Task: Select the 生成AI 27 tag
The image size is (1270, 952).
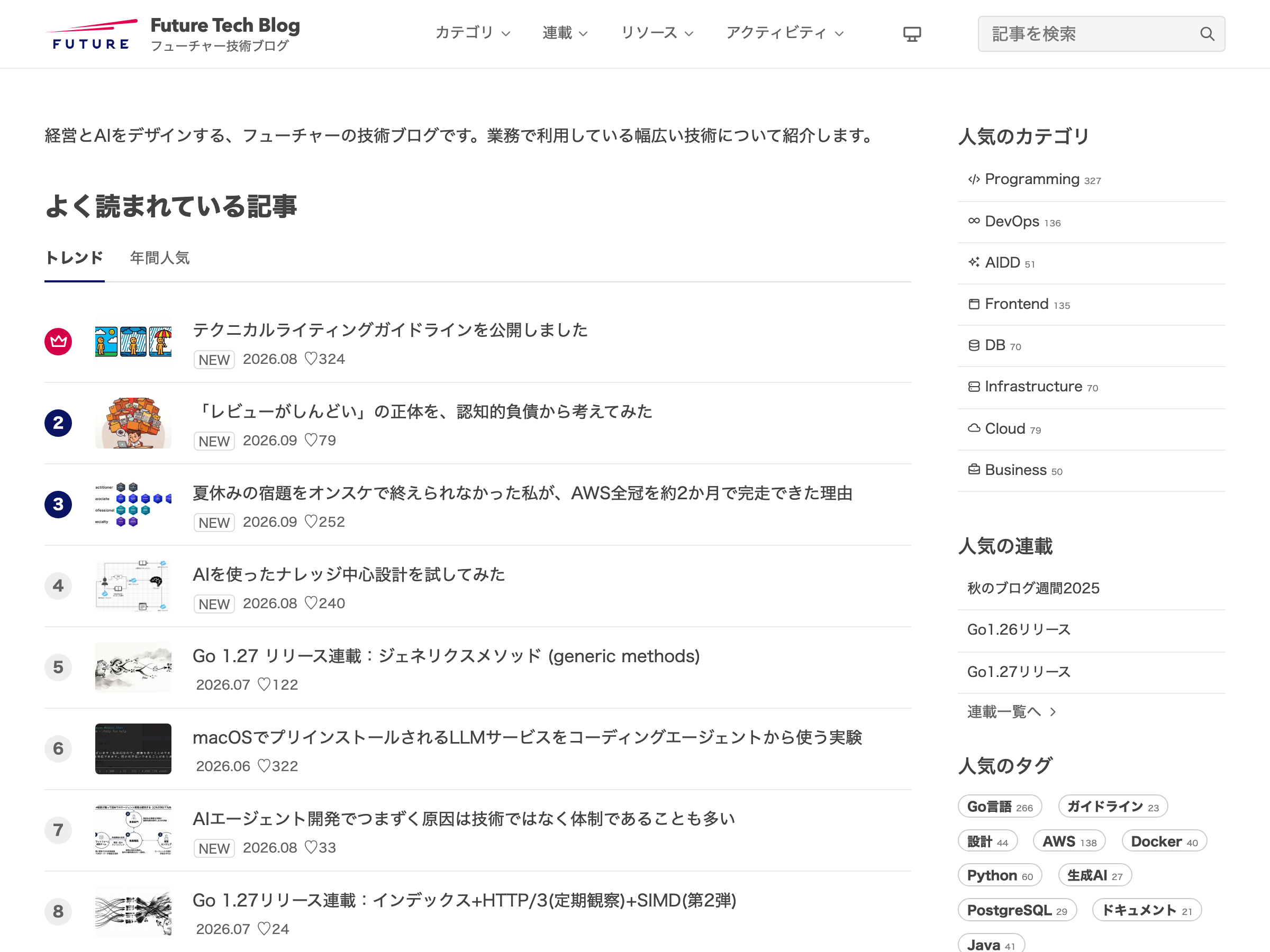Action: click(1095, 875)
